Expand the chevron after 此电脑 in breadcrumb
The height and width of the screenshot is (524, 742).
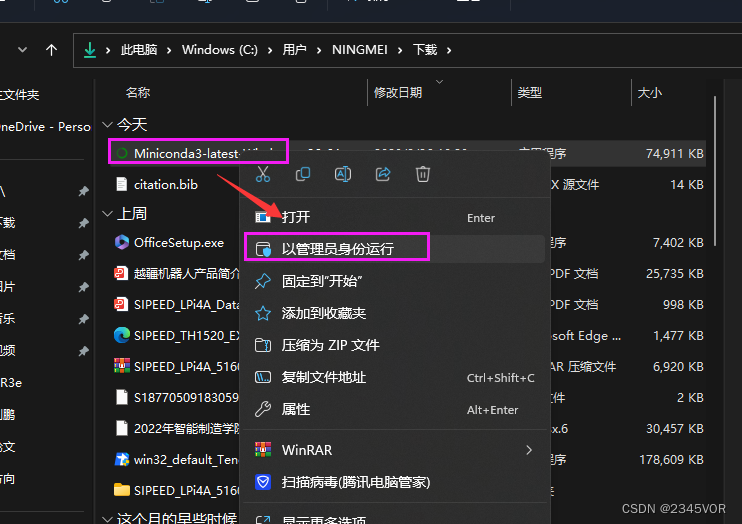pyautogui.click(x=169, y=50)
